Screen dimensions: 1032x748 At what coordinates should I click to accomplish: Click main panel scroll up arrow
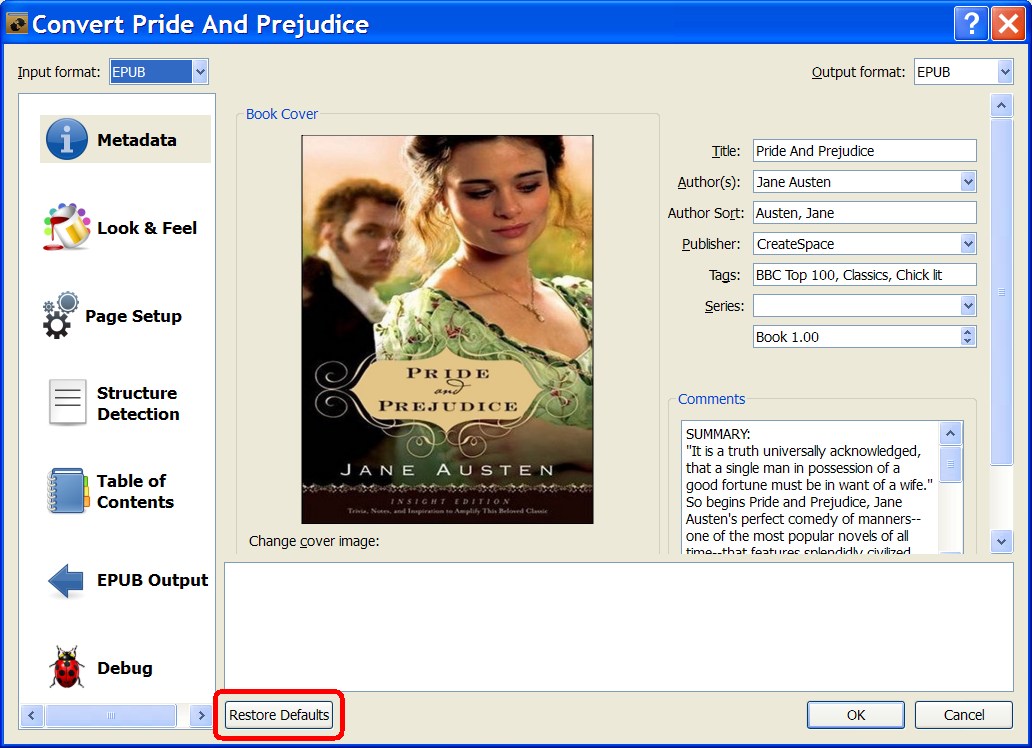point(1001,105)
